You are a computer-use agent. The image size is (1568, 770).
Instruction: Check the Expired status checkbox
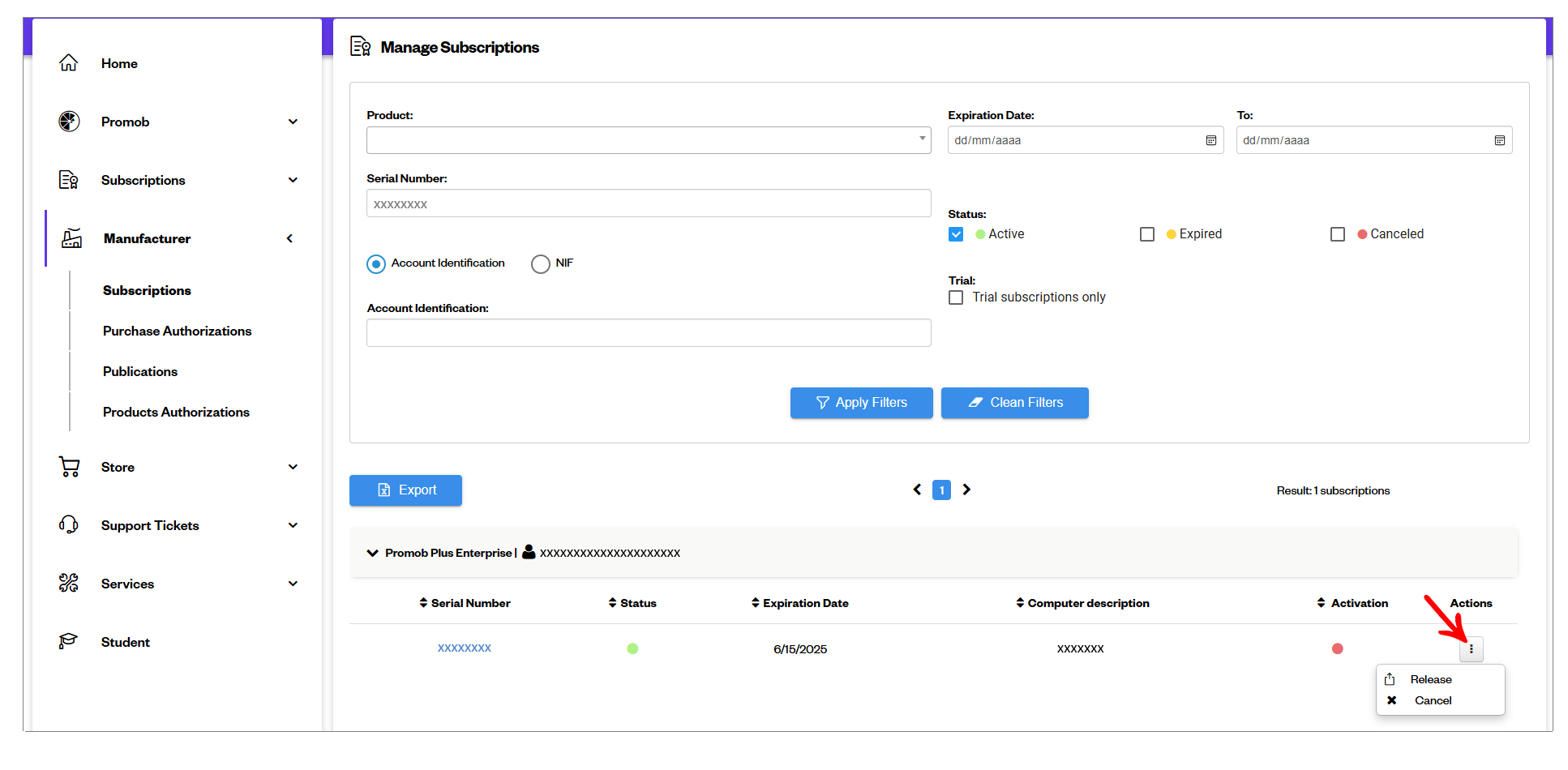(x=1147, y=234)
